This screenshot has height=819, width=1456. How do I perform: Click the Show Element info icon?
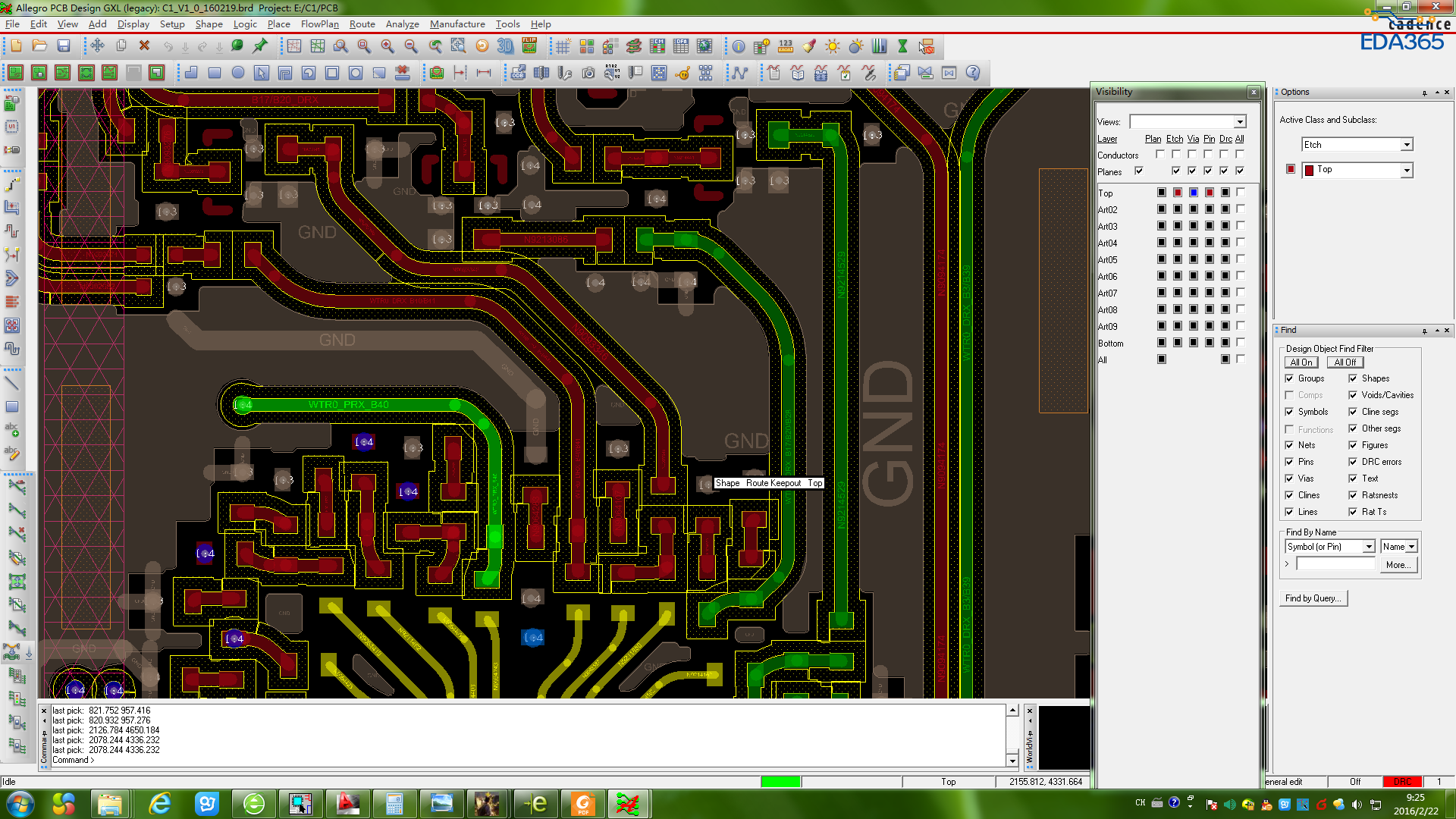coord(738,46)
